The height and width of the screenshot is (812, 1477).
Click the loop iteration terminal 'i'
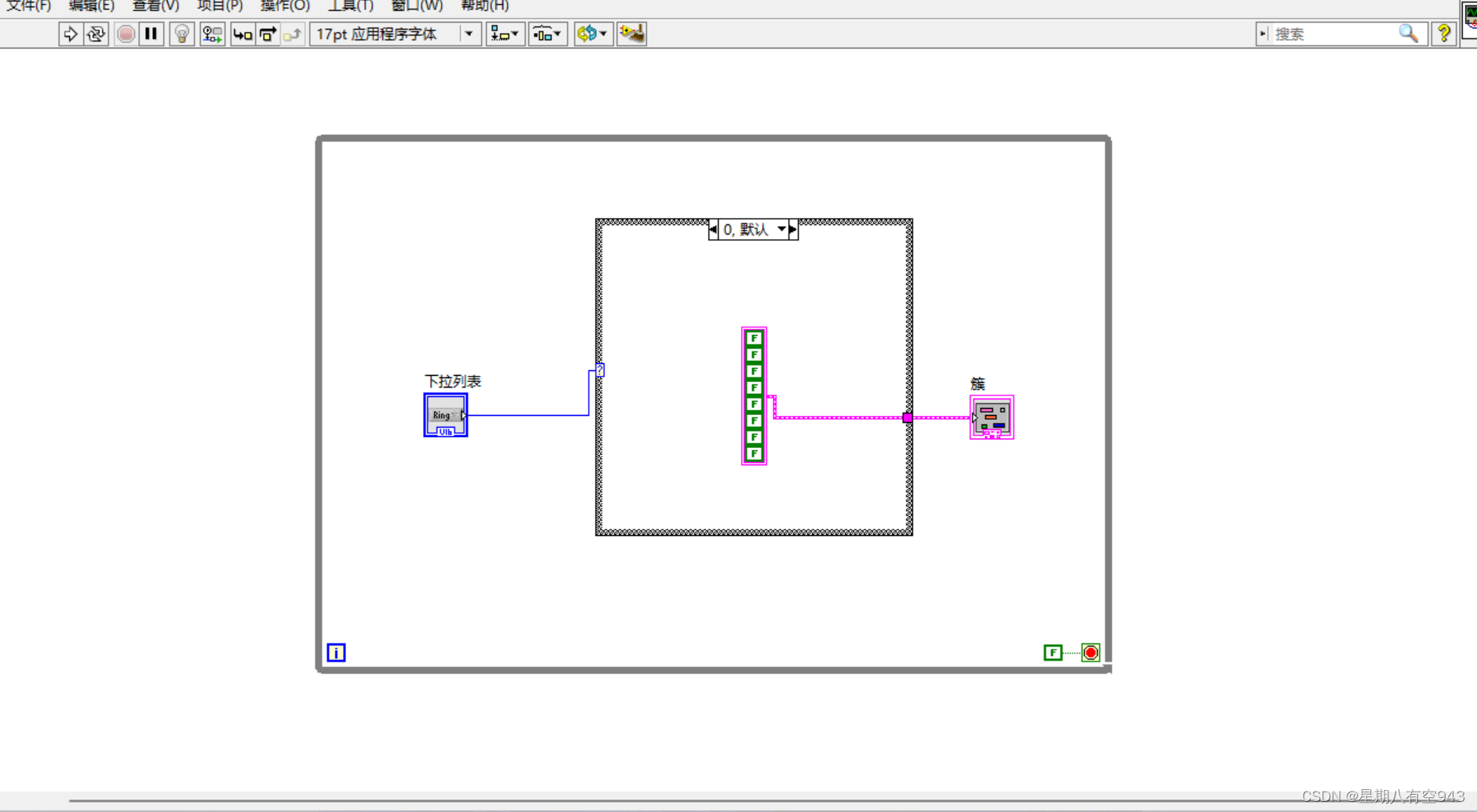(x=336, y=653)
